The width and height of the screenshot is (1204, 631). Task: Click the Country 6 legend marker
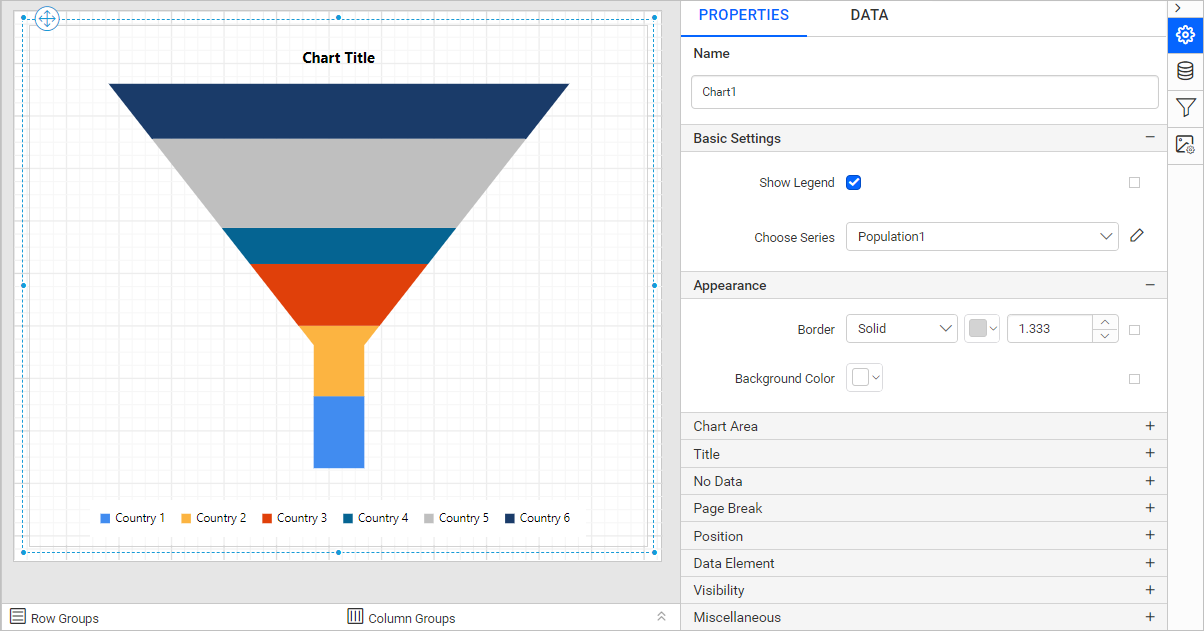click(510, 519)
